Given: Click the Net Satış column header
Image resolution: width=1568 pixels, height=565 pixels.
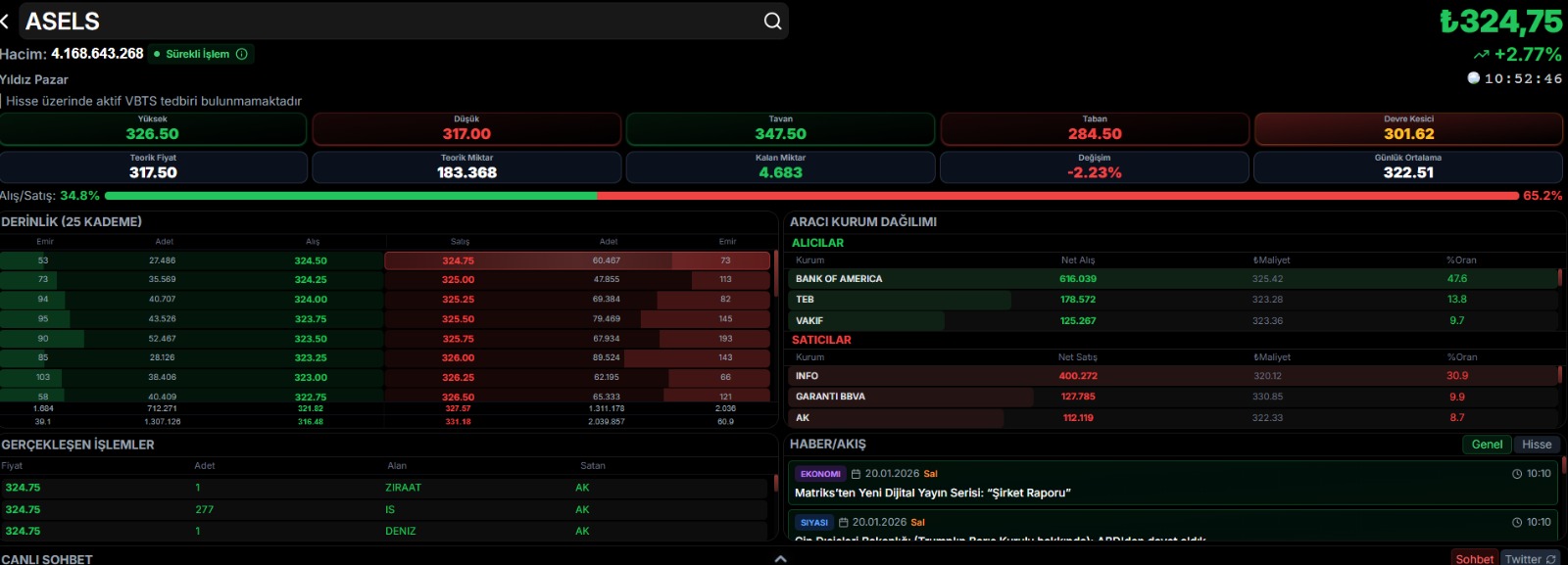Looking at the screenshot, I should pos(1078,357).
